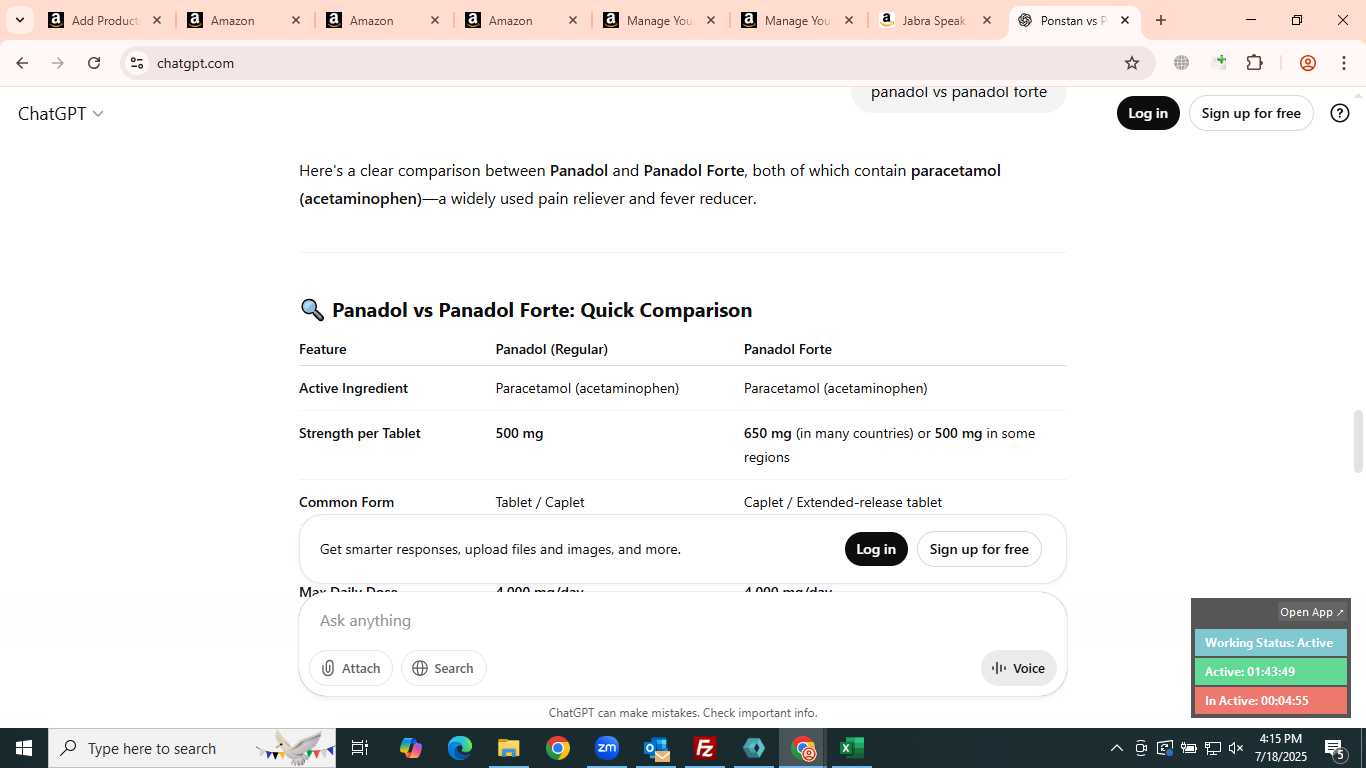The image size is (1366, 768).
Task: Expand the ChatGPT model dropdown
Action: (x=61, y=114)
